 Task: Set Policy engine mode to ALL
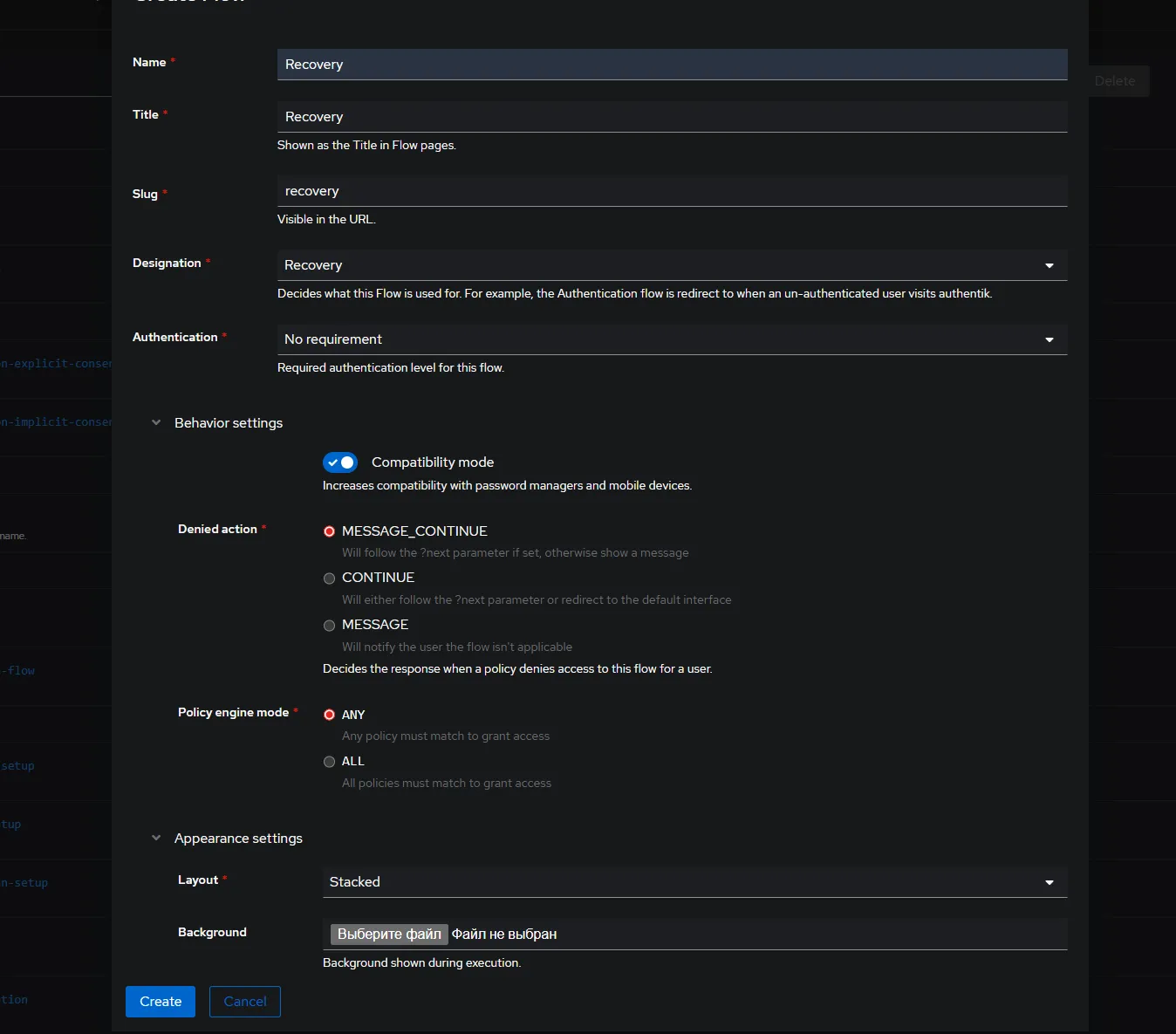pyautogui.click(x=329, y=761)
